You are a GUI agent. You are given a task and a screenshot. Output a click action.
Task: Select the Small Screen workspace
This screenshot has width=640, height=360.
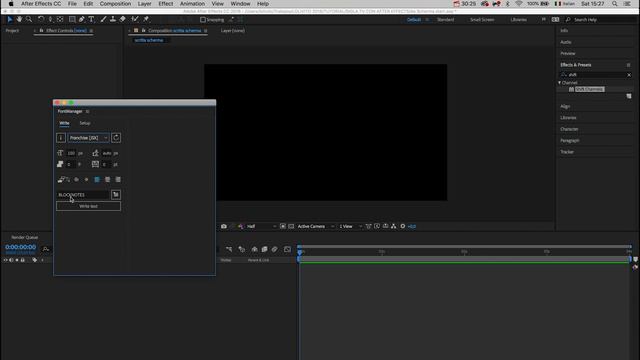[482, 20]
